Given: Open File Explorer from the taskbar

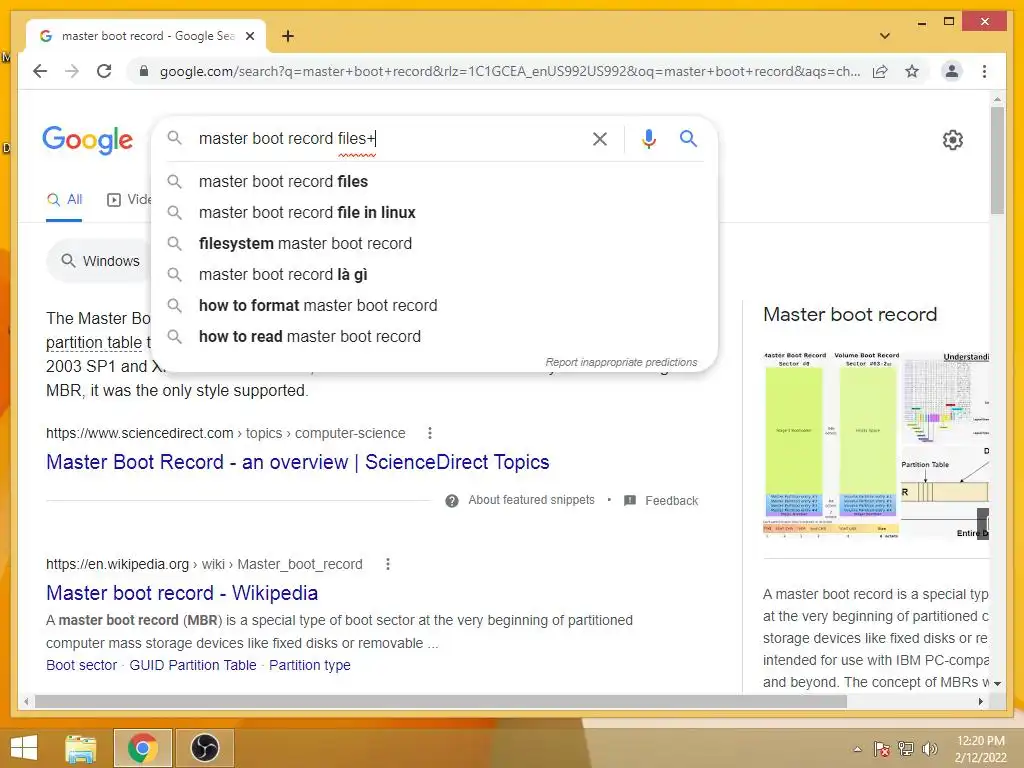Looking at the screenshot, I should (81, 748).
